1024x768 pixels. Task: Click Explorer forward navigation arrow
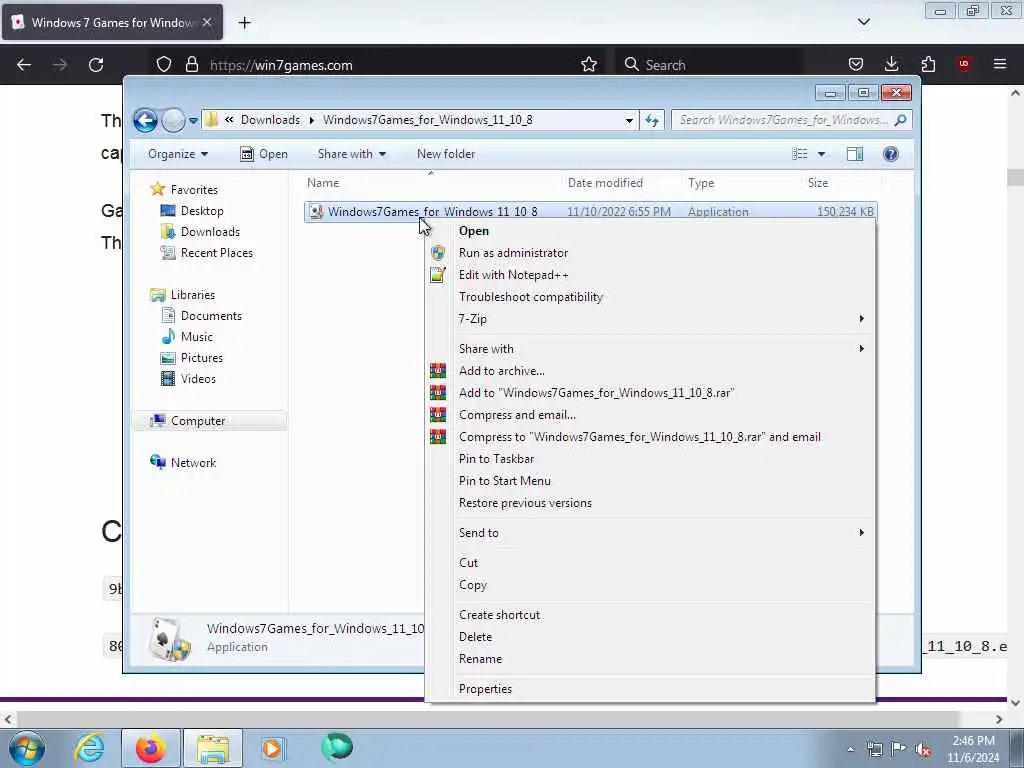pos(173,120)
